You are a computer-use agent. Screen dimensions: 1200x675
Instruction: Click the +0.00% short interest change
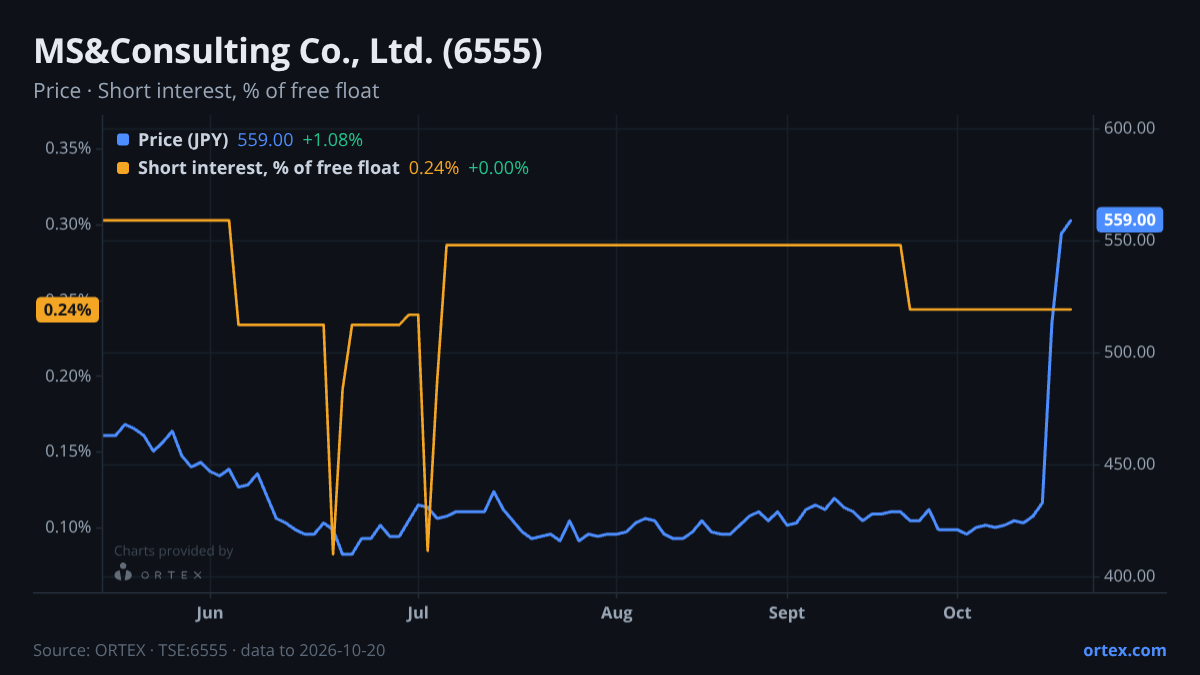498,168
